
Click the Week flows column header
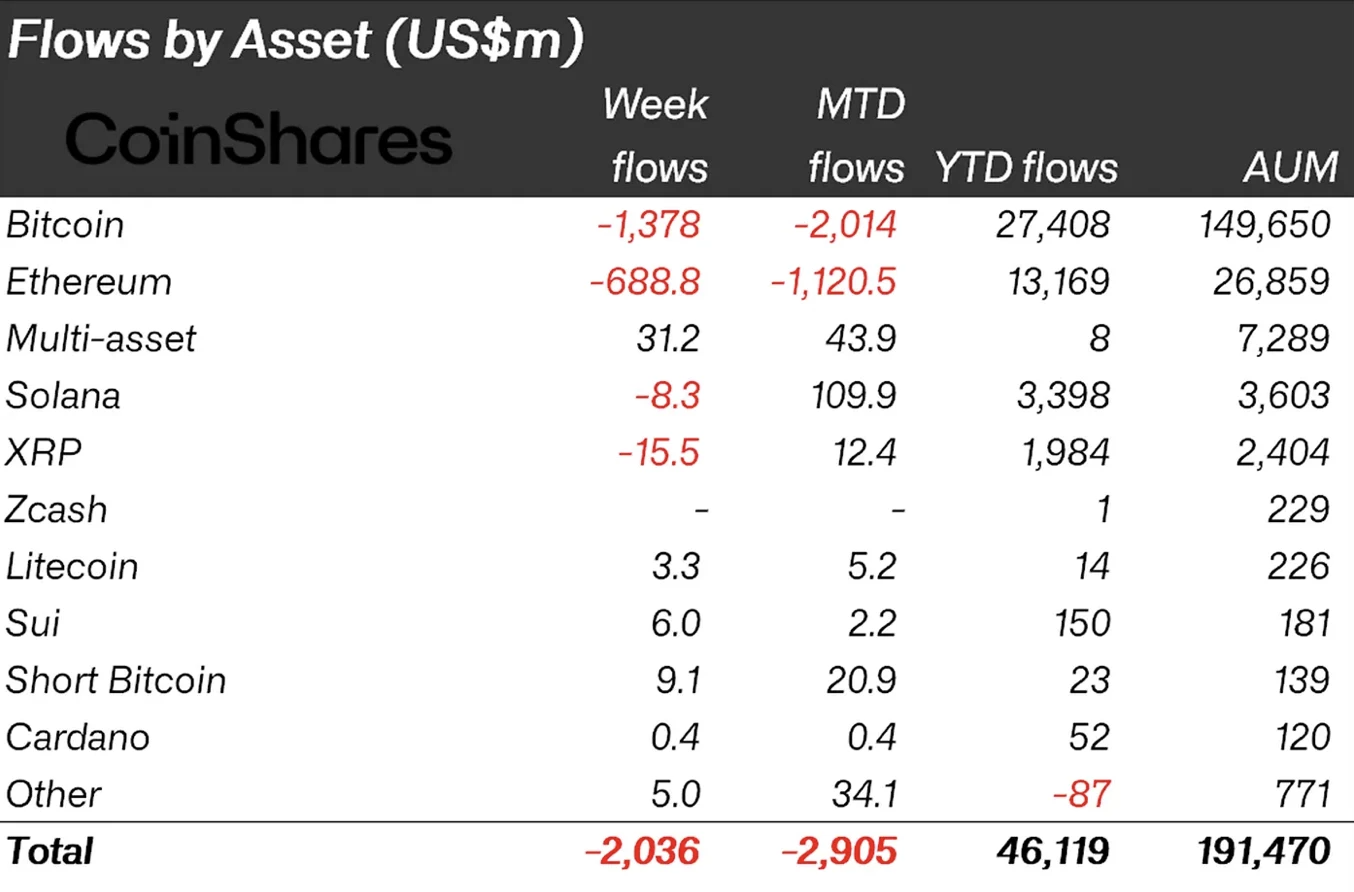pos(656,136)
